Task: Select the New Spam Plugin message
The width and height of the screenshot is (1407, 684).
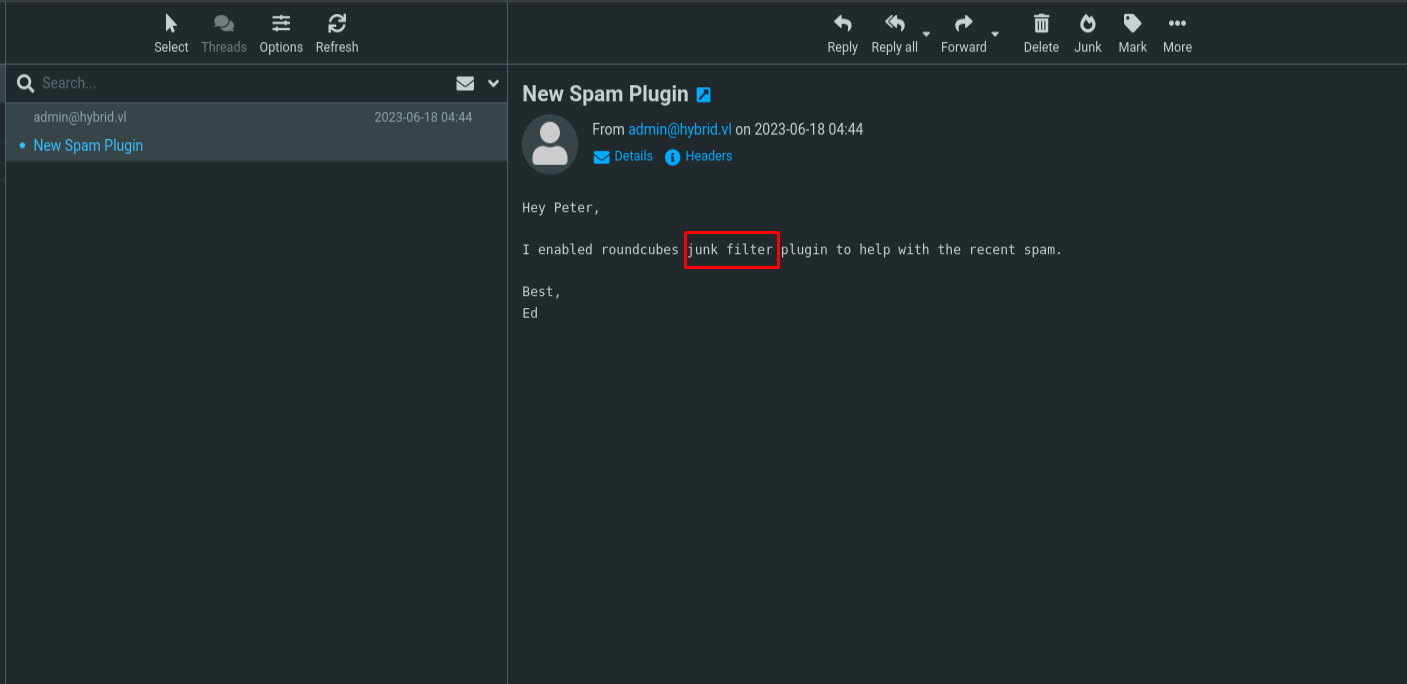Action: click(x=257, y=132)
